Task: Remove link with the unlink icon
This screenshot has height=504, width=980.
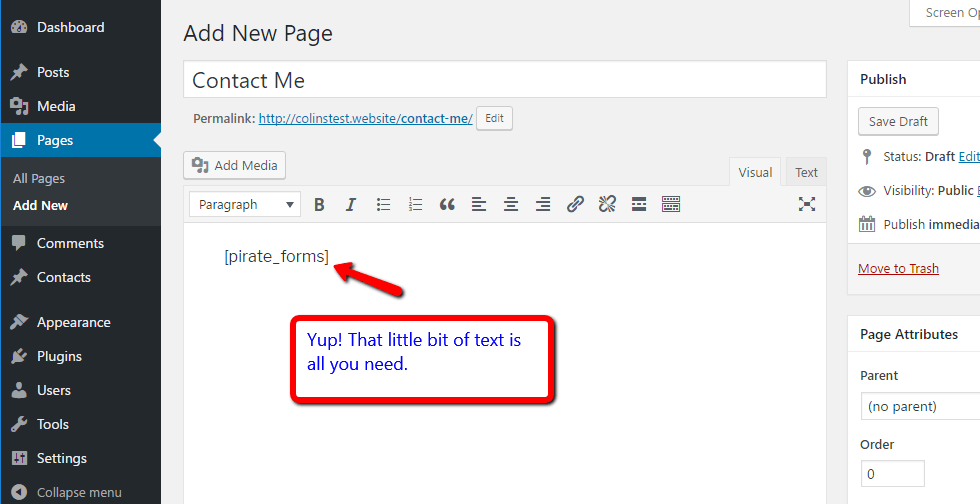Action: coord(607,204)
